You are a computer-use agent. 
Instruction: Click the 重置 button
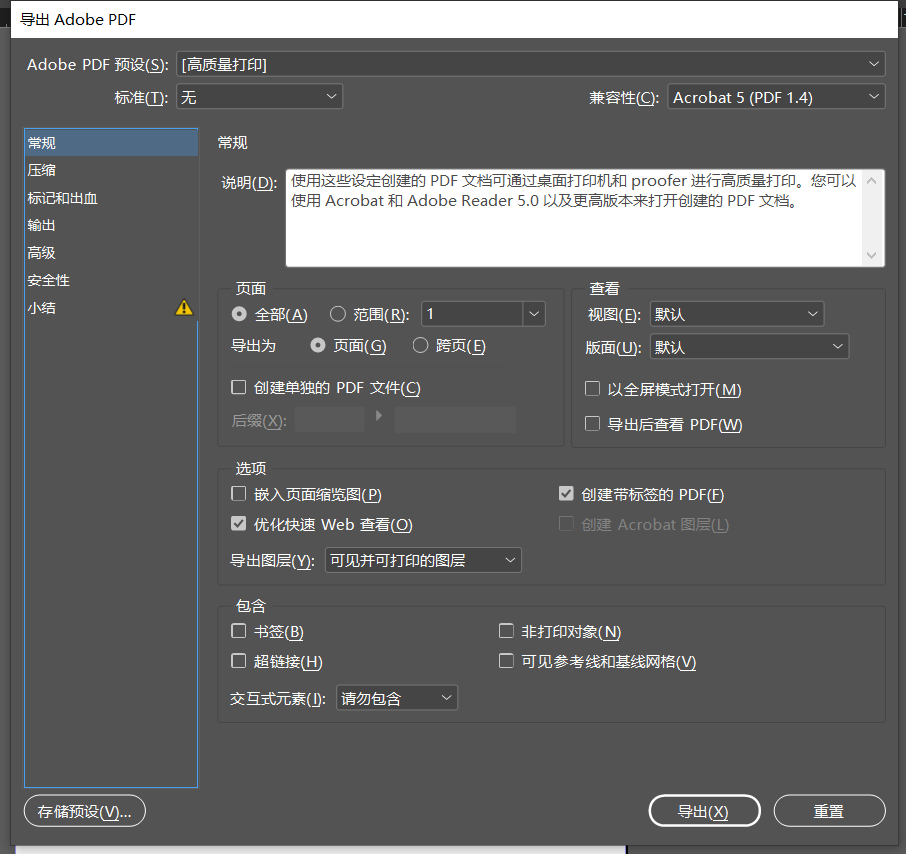829,811
